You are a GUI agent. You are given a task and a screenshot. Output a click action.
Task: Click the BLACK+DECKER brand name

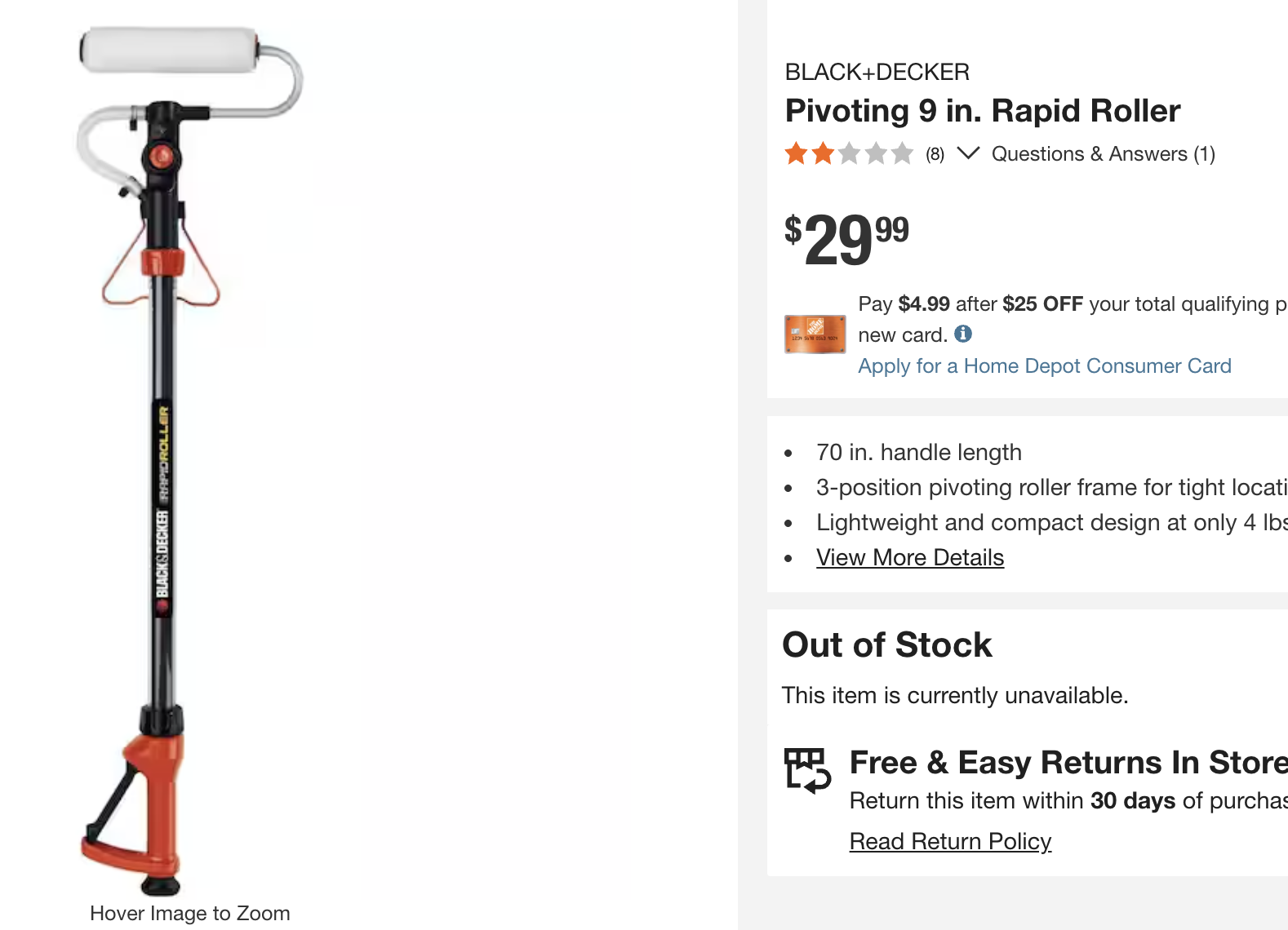877,73
